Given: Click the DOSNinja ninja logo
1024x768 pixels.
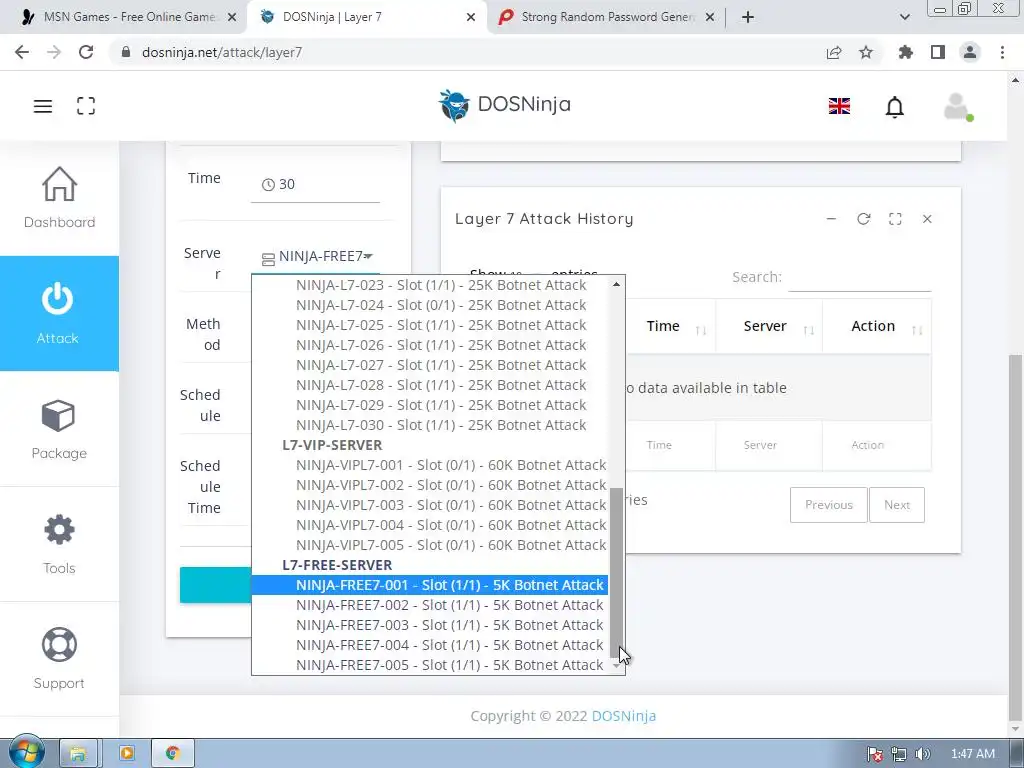Looking at the screenshot, I should pyautogui.click(x=453, y=105).
